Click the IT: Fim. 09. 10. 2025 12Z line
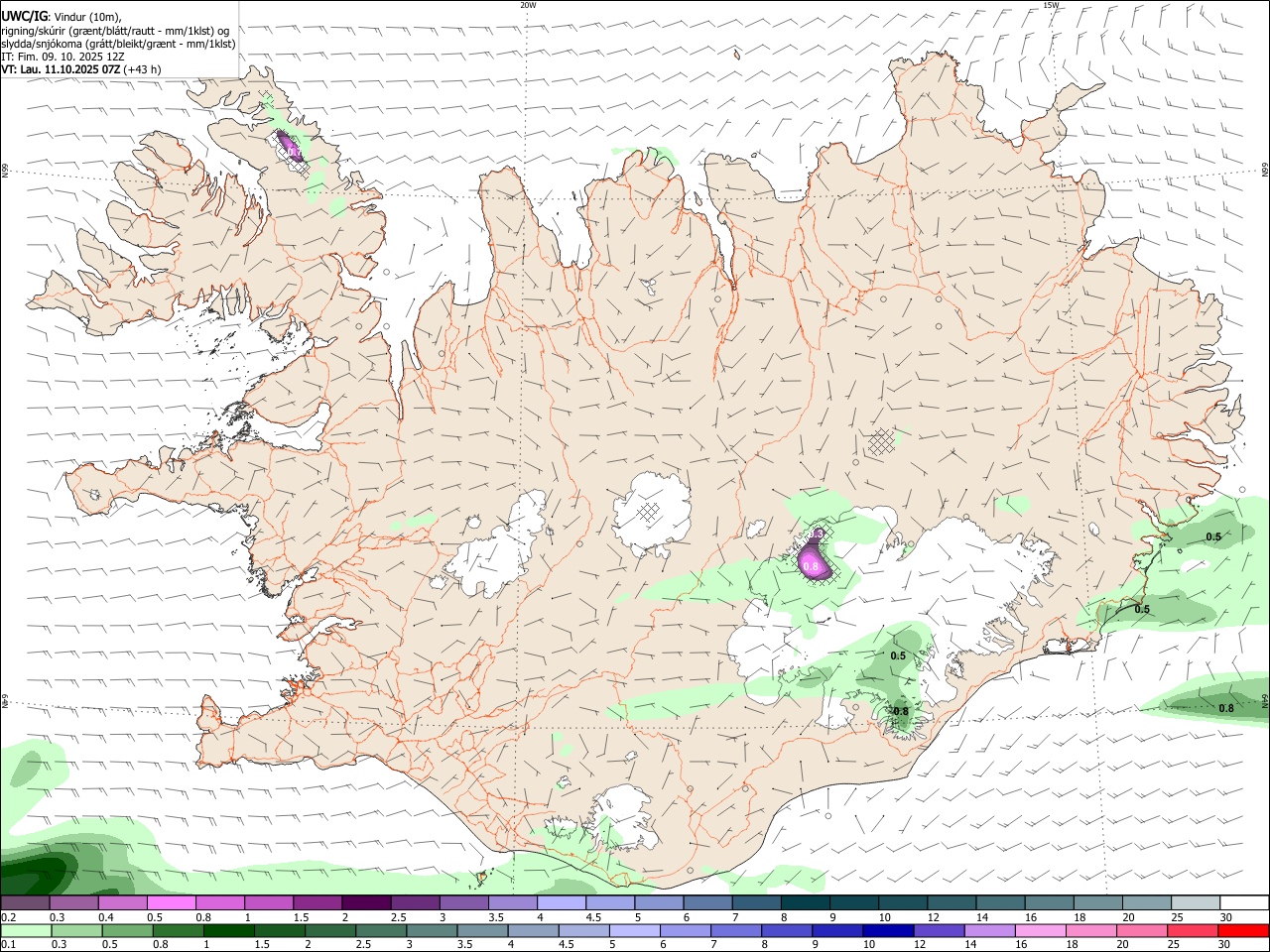The height and width of the screenshot is (952, 1270). point(63,57)
